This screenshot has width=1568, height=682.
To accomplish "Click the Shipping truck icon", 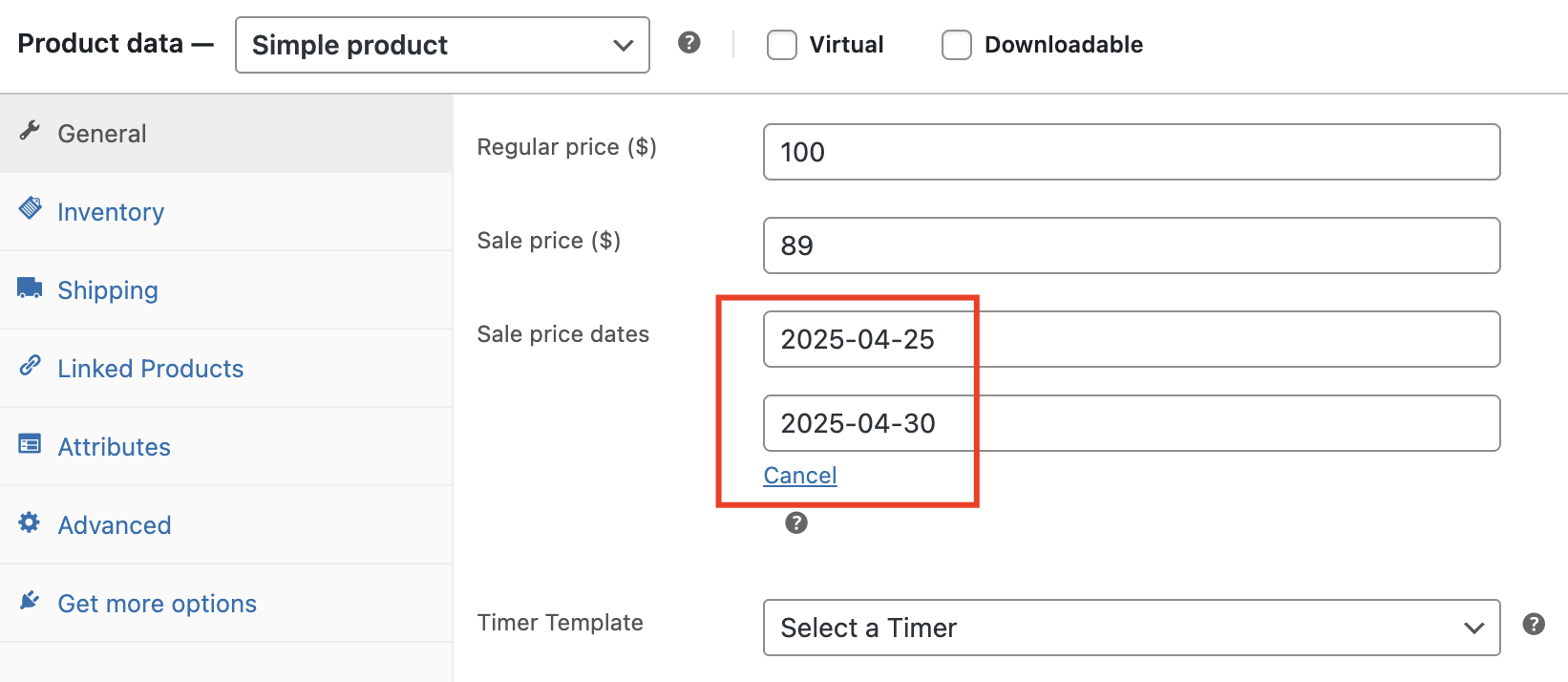I will [x=30, y=288].
